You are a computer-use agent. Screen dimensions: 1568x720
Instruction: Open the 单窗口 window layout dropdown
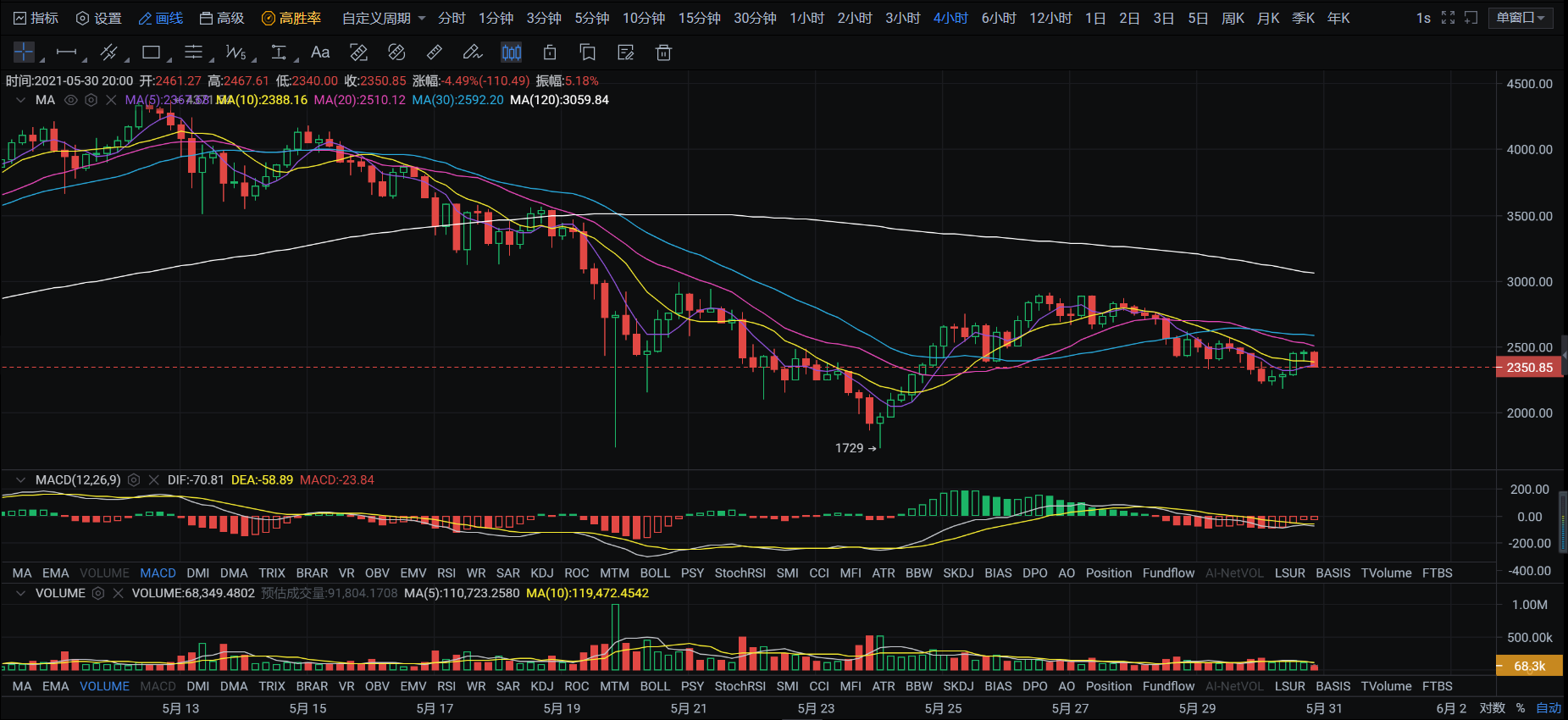click(x=1521, y=18)
